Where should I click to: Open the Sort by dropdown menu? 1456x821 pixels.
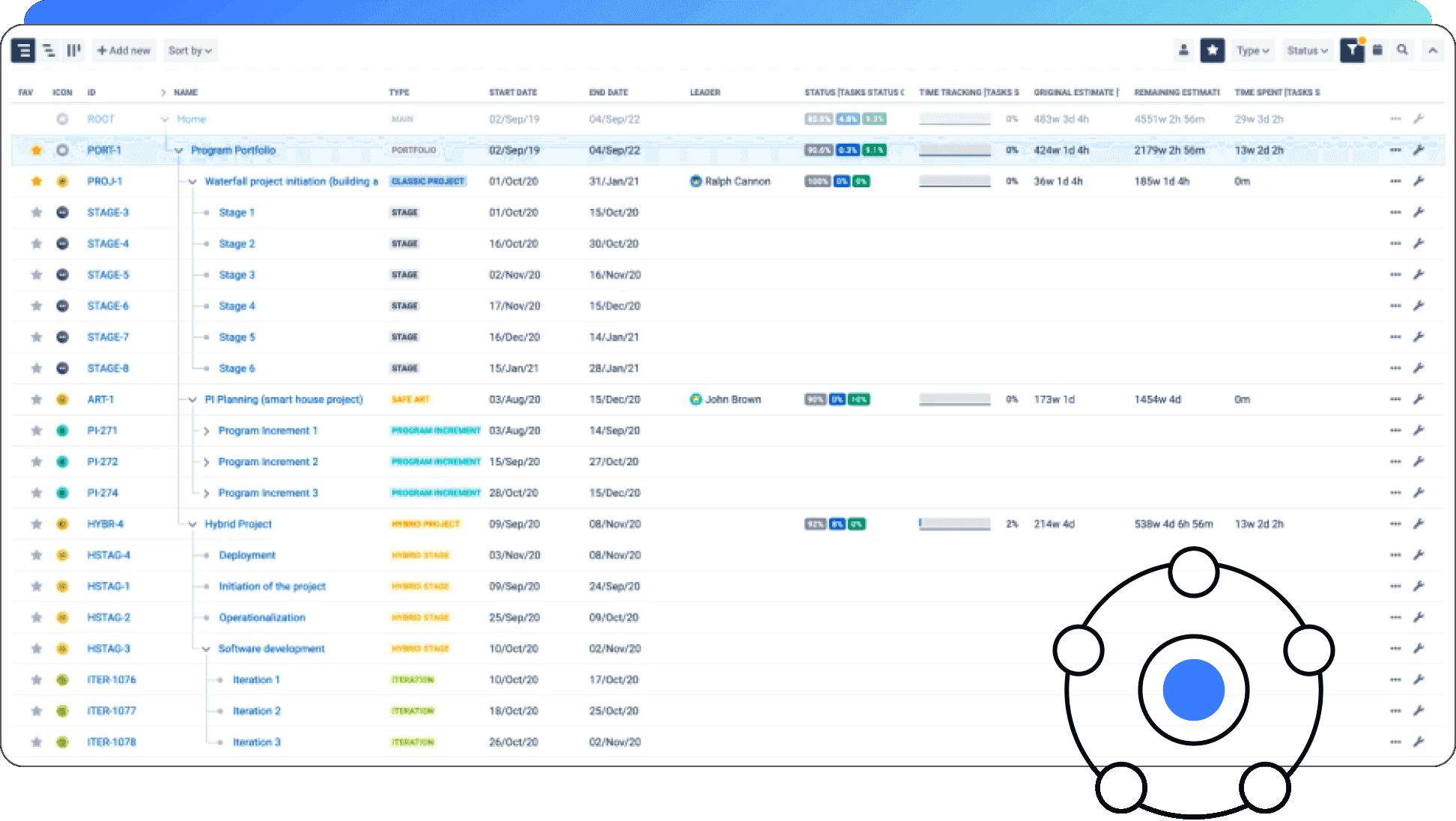189,50
